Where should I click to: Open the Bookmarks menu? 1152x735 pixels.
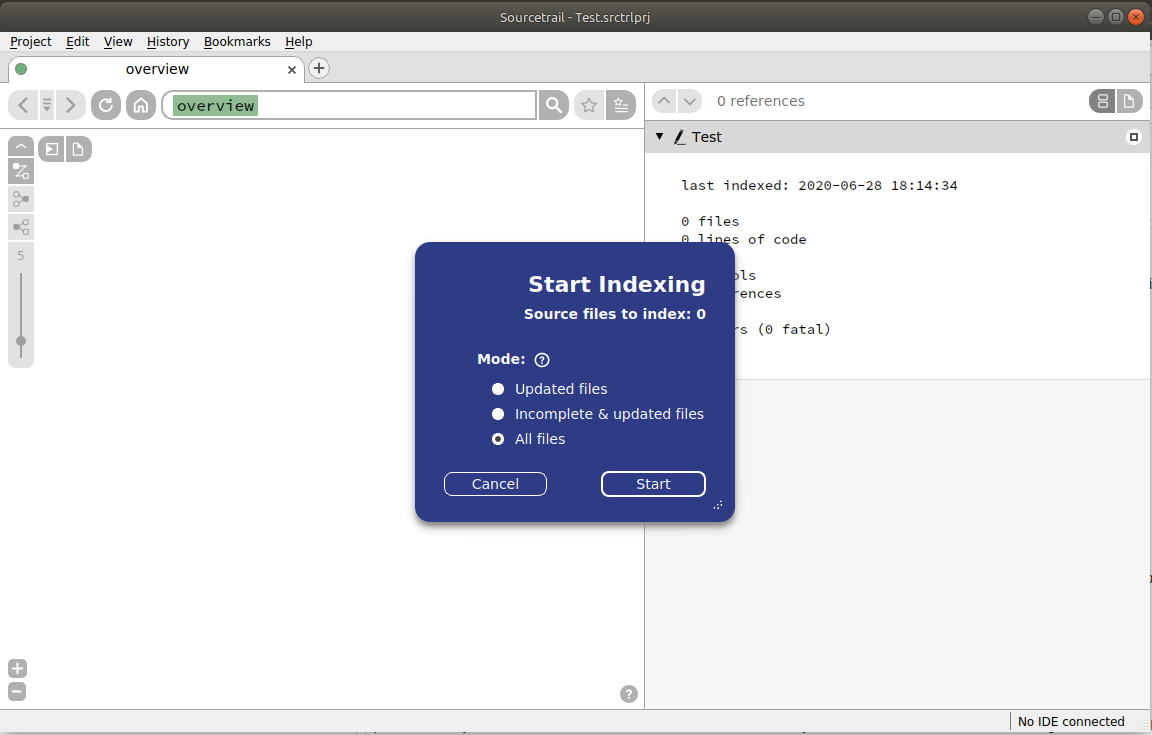[x=237, y=41]
